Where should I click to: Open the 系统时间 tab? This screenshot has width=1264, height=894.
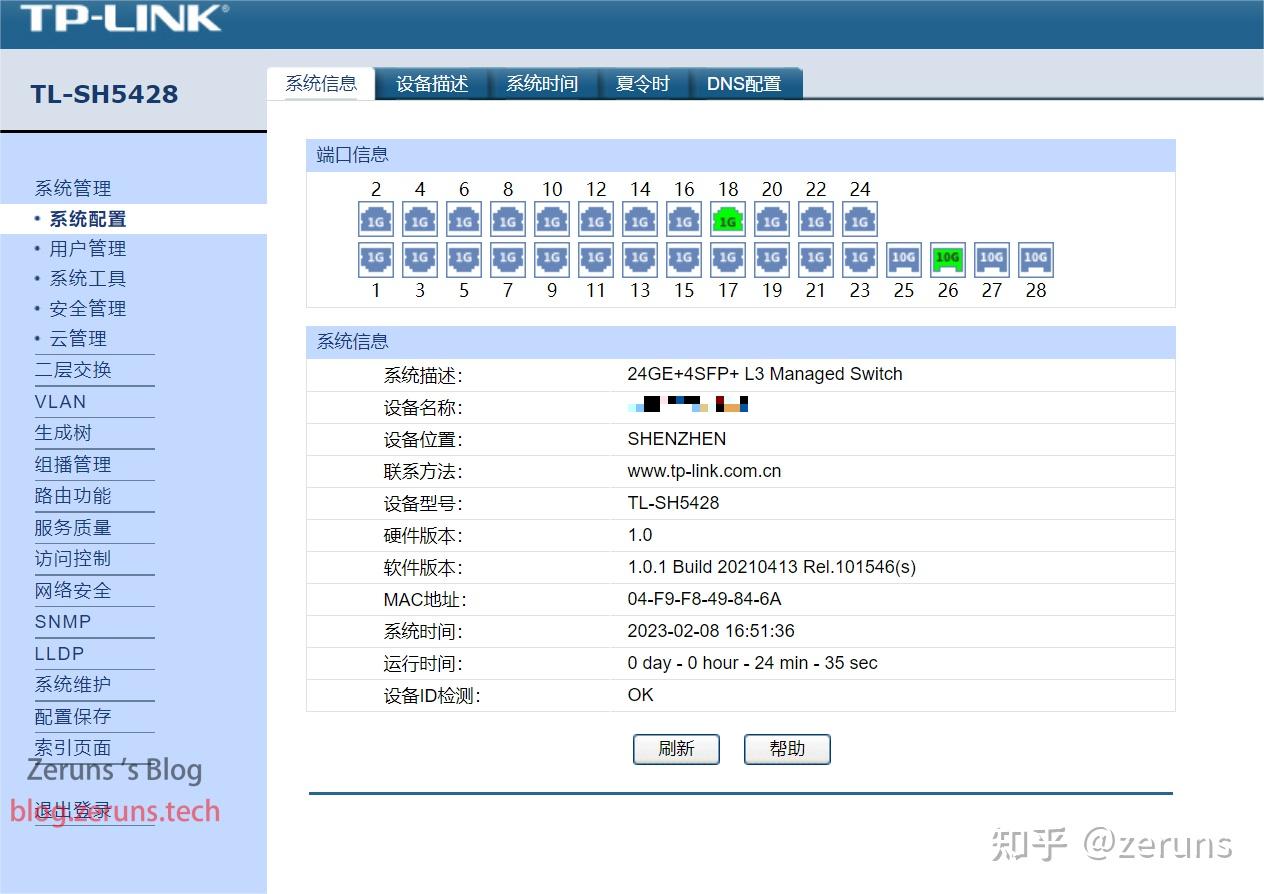[x=542, y=84]
